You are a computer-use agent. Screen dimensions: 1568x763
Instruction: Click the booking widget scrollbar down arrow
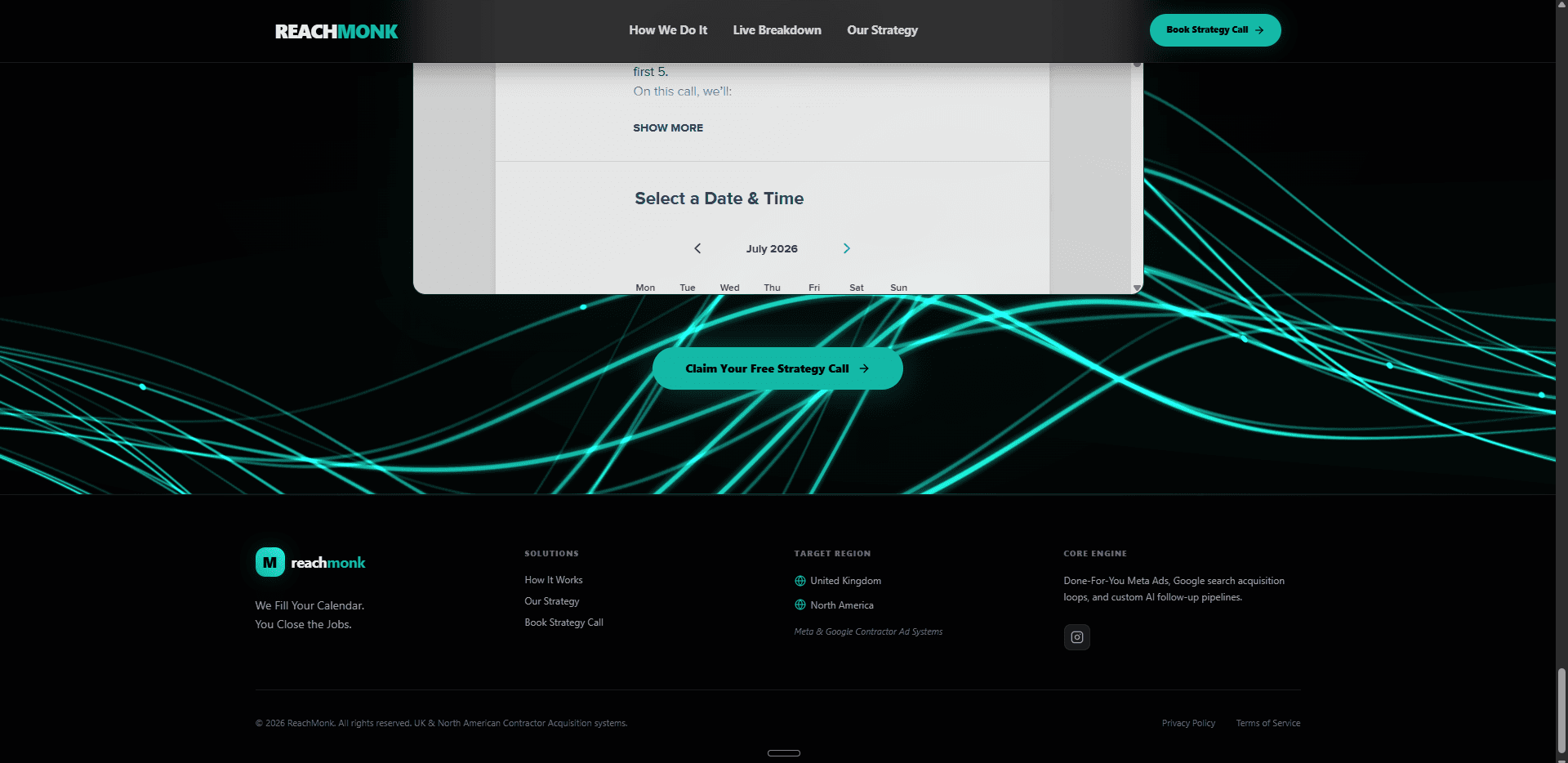point(1137,288)
